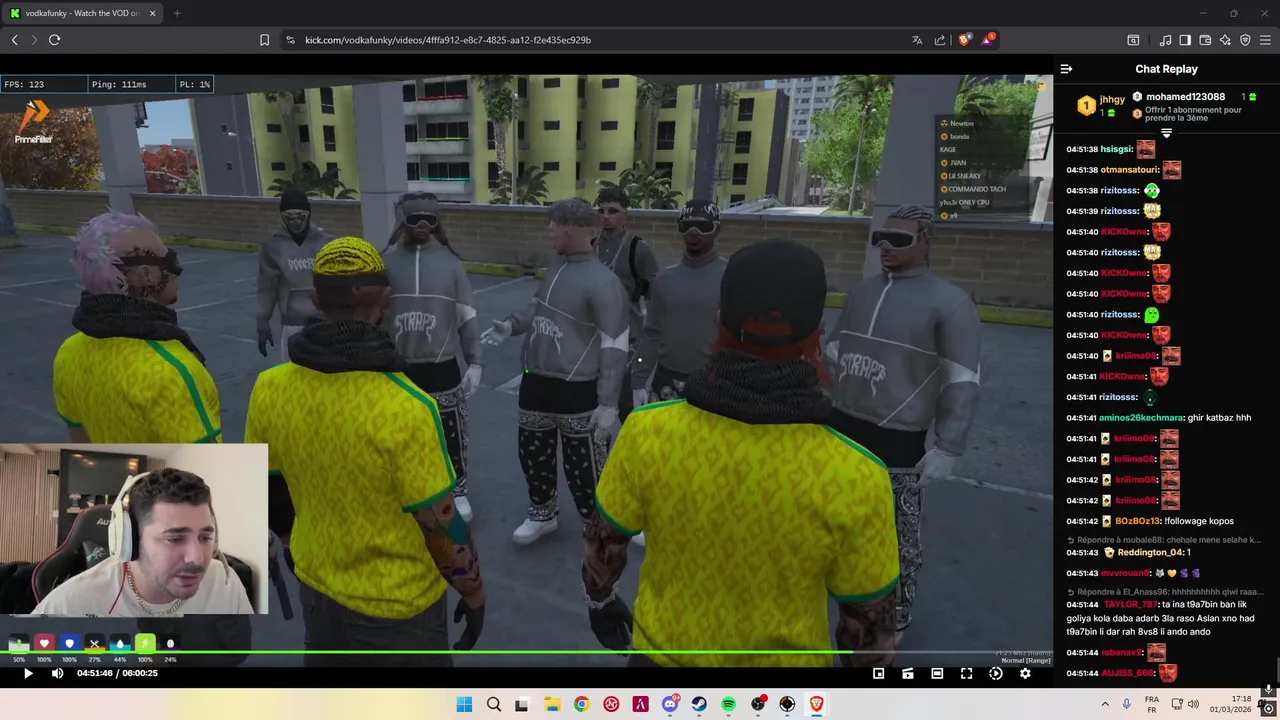Go back in the browser
1280x720 pixels.
tap(15, 40)
